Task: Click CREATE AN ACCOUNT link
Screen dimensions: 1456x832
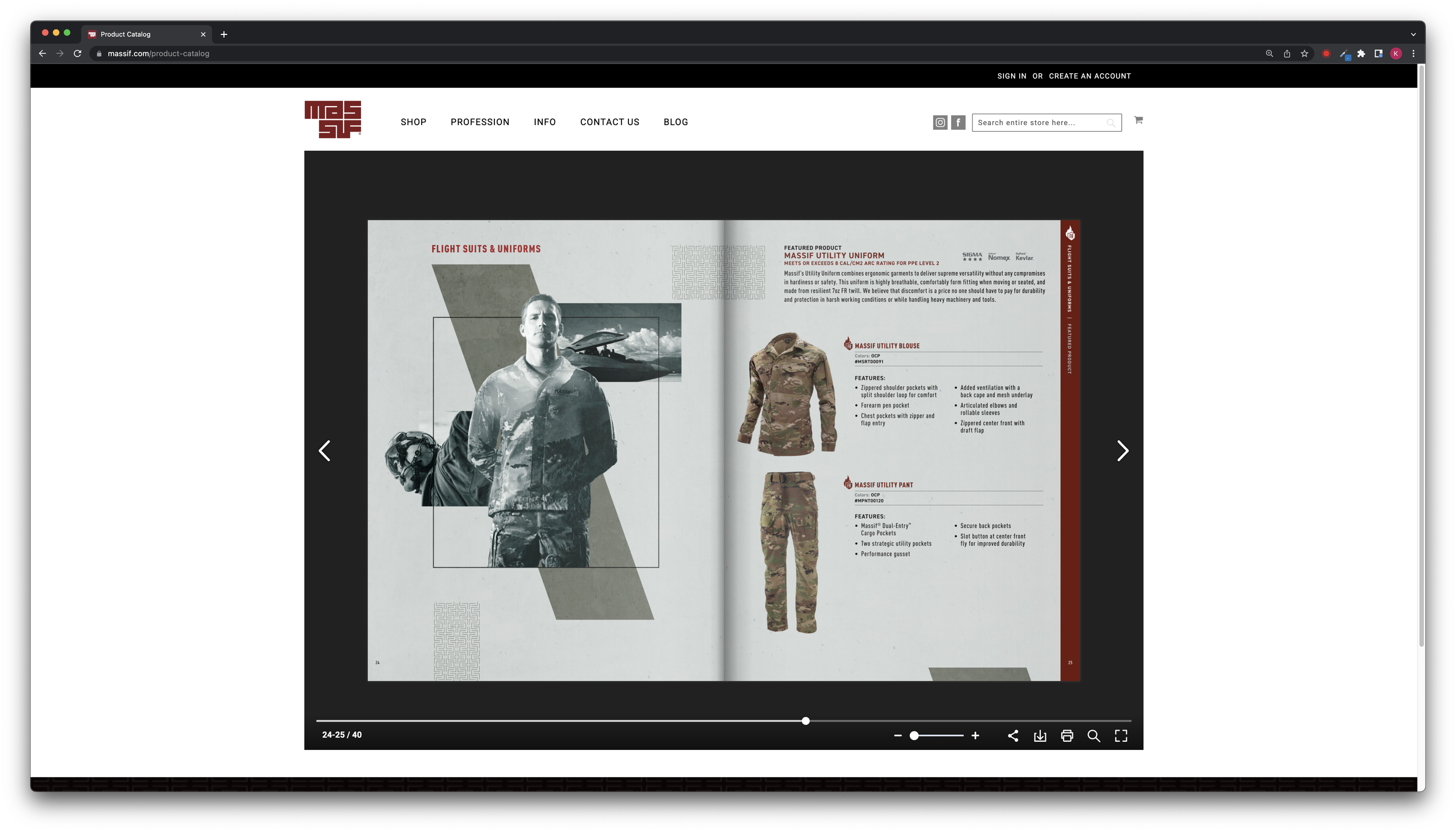Action: 1090,76
